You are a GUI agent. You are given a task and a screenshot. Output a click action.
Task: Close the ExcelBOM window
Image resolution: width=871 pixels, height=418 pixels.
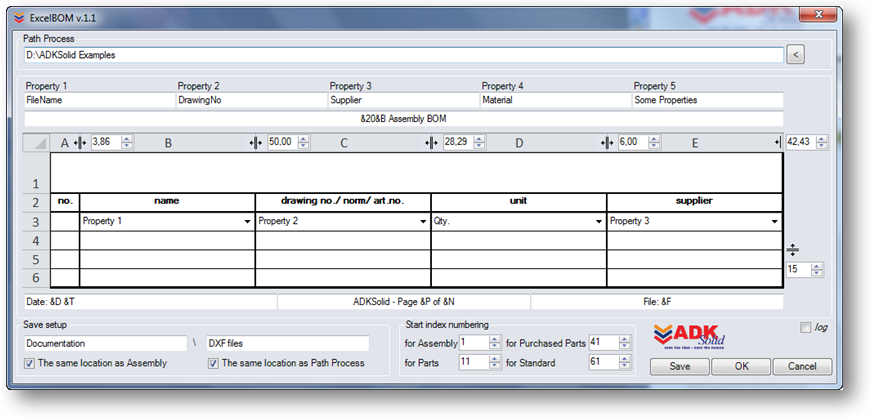point(819,15)
